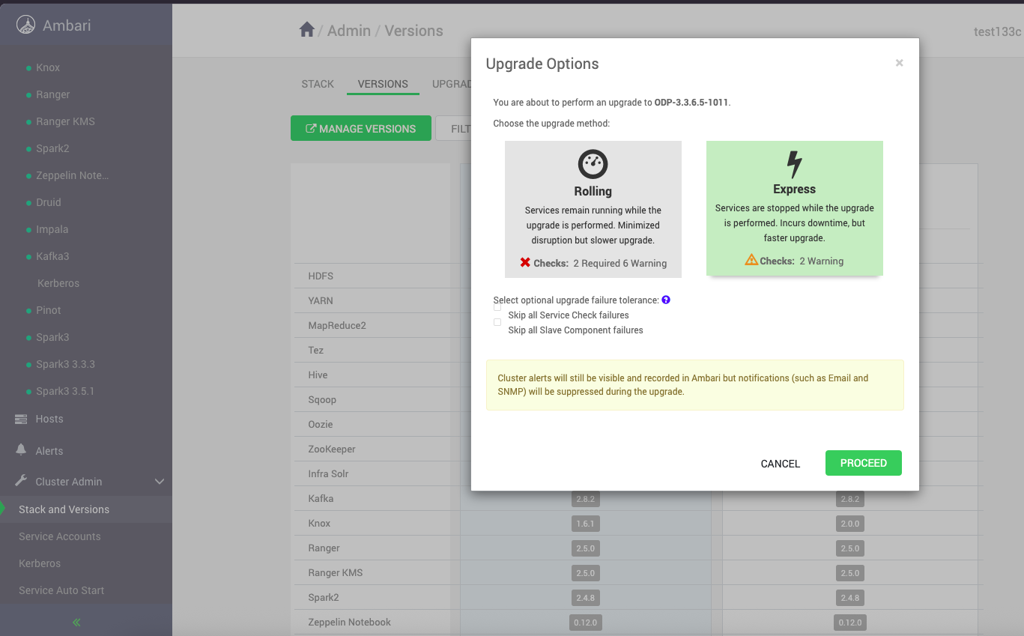Enable Skip all Slave Component failures
The width and height of the screenshot is (1024, 636).
497,322
